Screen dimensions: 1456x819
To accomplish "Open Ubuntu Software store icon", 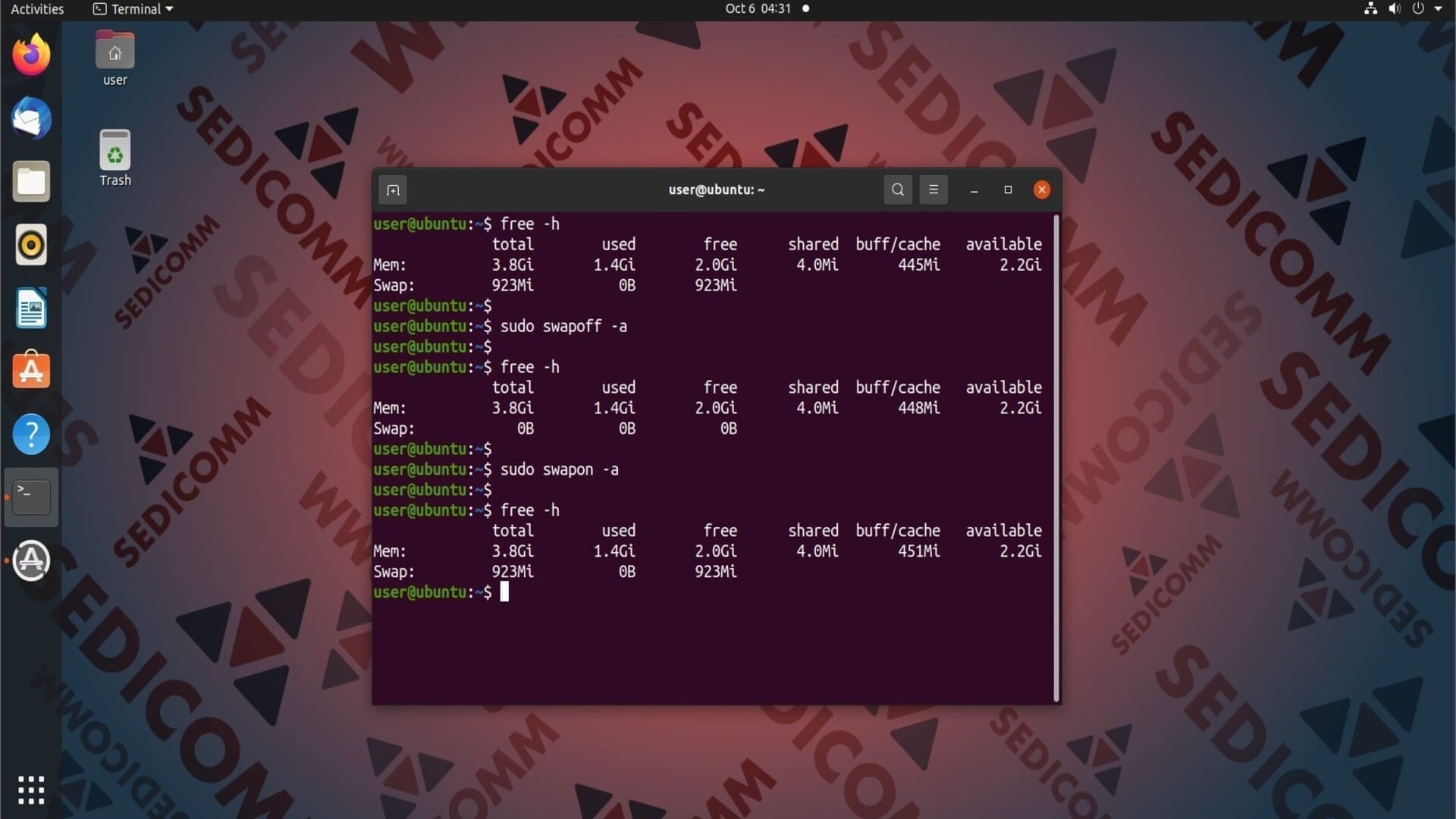I will pos(31,371).
